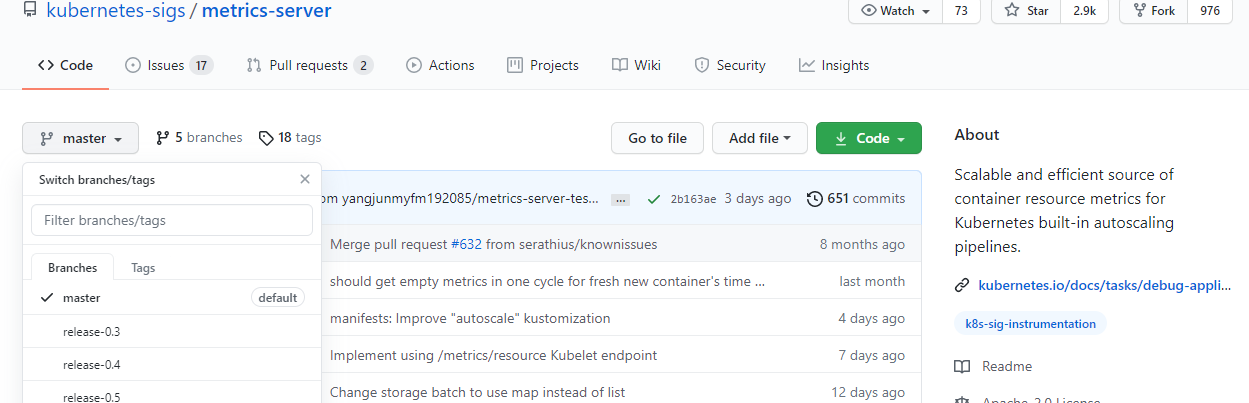The width and height of the screenshot is (1249, 403).
Task: Open the master branch dropdown
Action: tap(80, 138)
